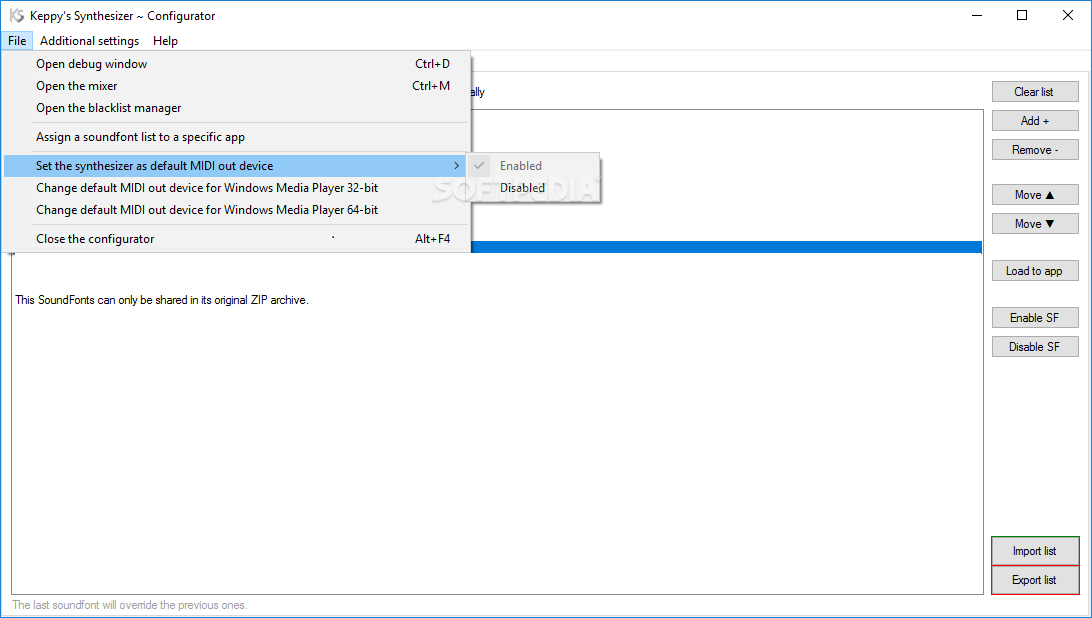1092x618 pixels.
Task: Open the blacklist manager entry
Action: pyautogui.click(x=237, y=108)
